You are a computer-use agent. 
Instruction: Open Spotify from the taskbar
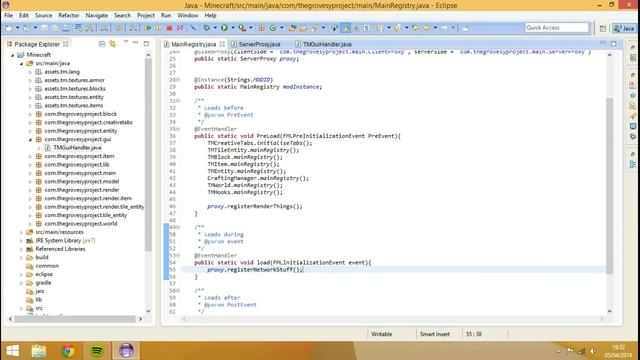point(97,351)
